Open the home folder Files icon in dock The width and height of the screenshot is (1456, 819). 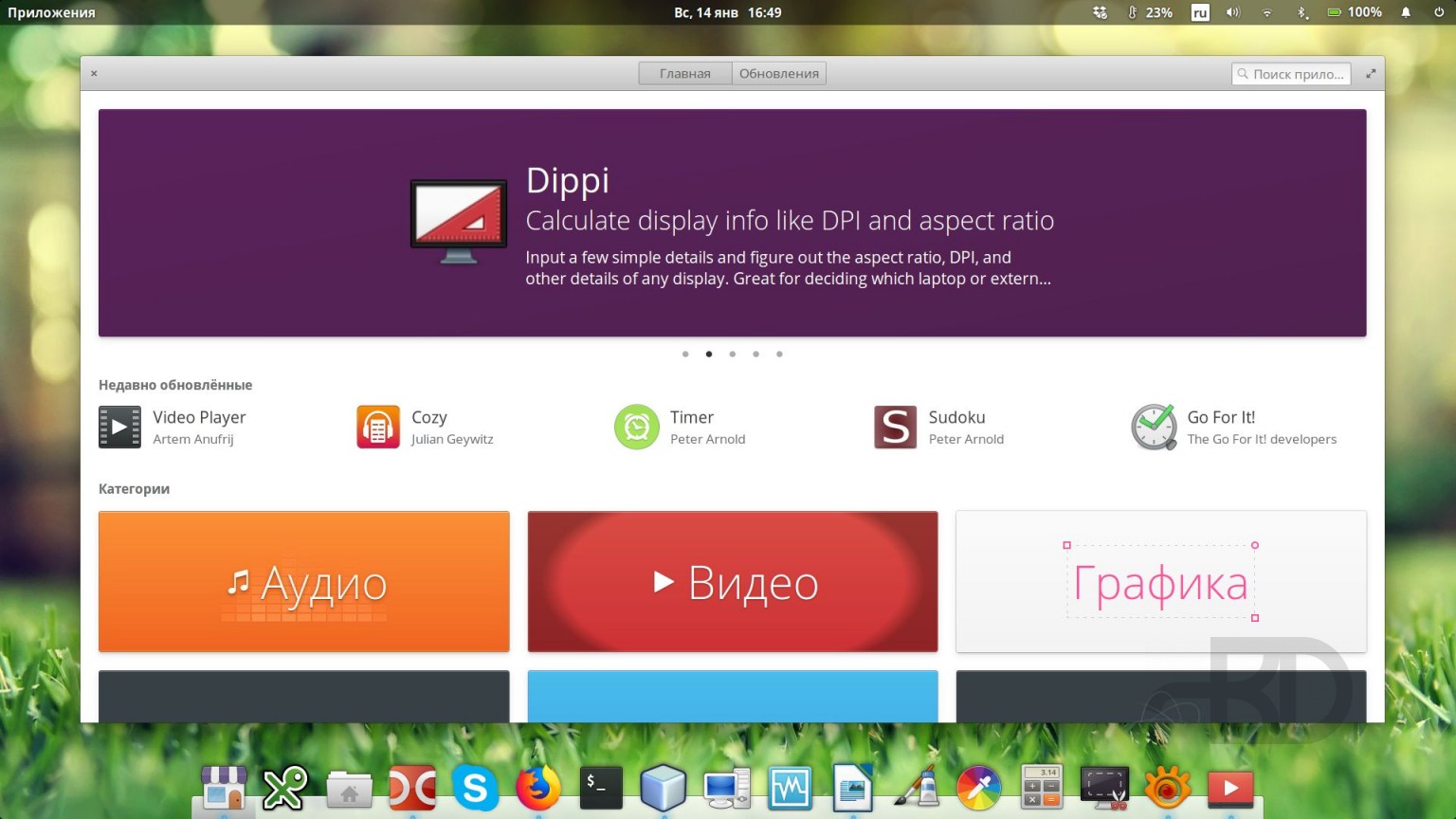[x=349, y=788]
